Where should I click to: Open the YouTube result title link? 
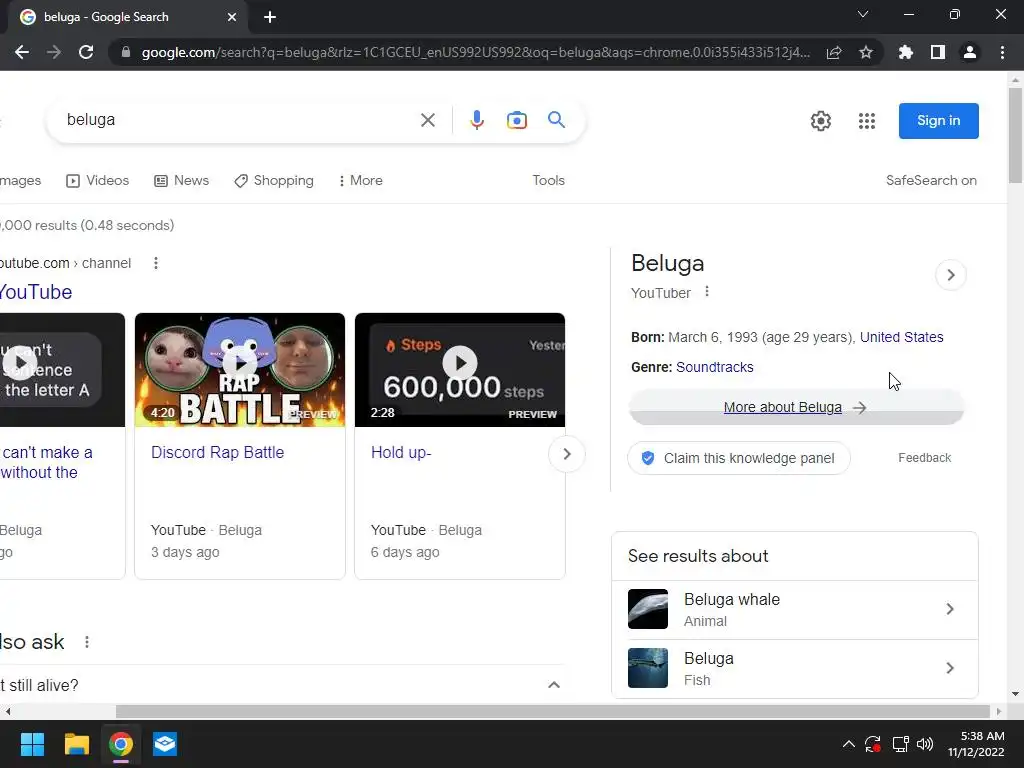coord(36,292)
